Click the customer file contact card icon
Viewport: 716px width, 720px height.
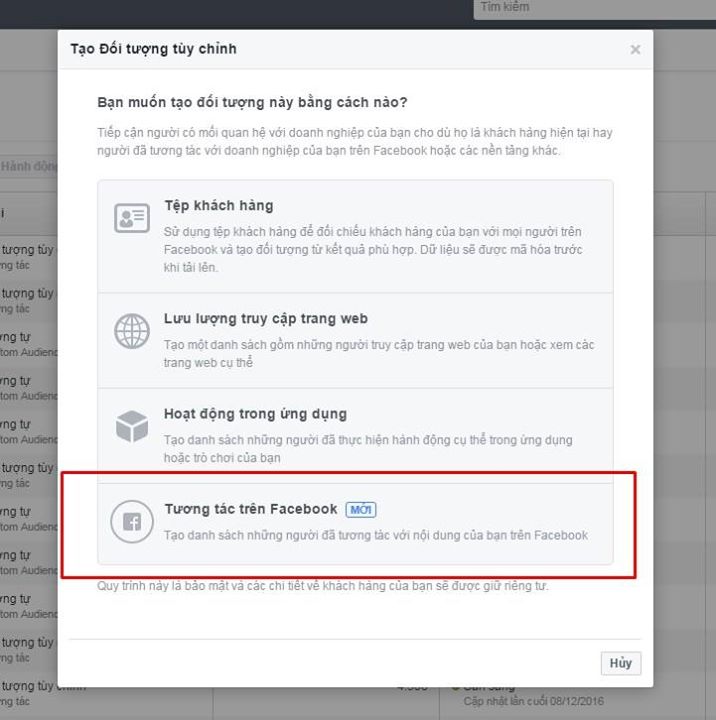point(131,218)
